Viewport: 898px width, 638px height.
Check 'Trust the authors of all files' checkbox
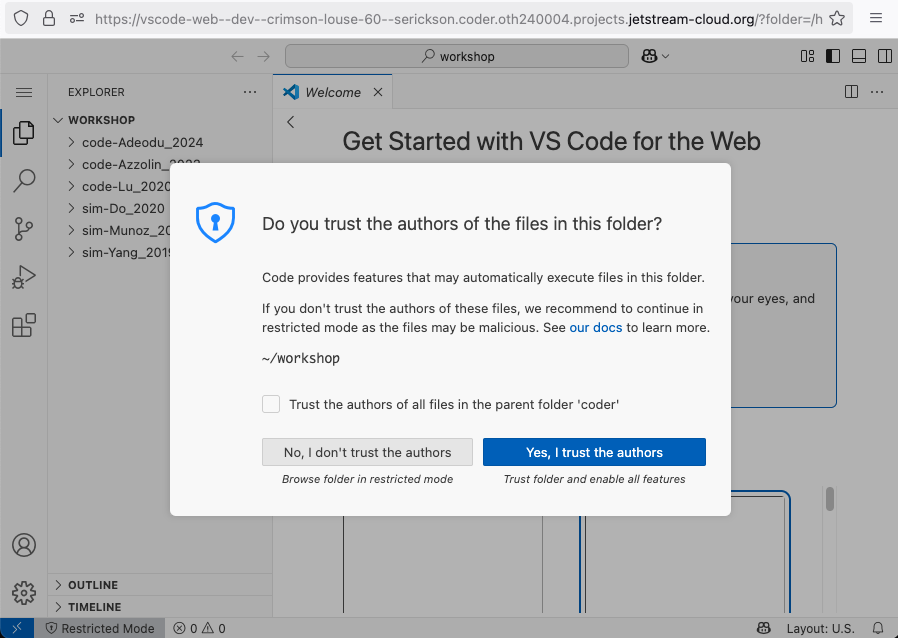point(271,404)
